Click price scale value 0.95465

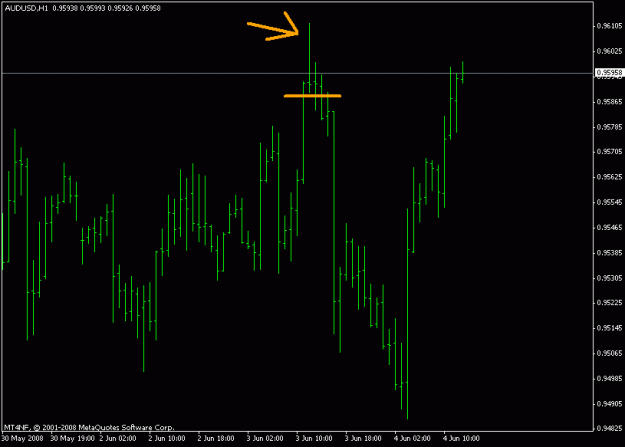tap(609, 228)
